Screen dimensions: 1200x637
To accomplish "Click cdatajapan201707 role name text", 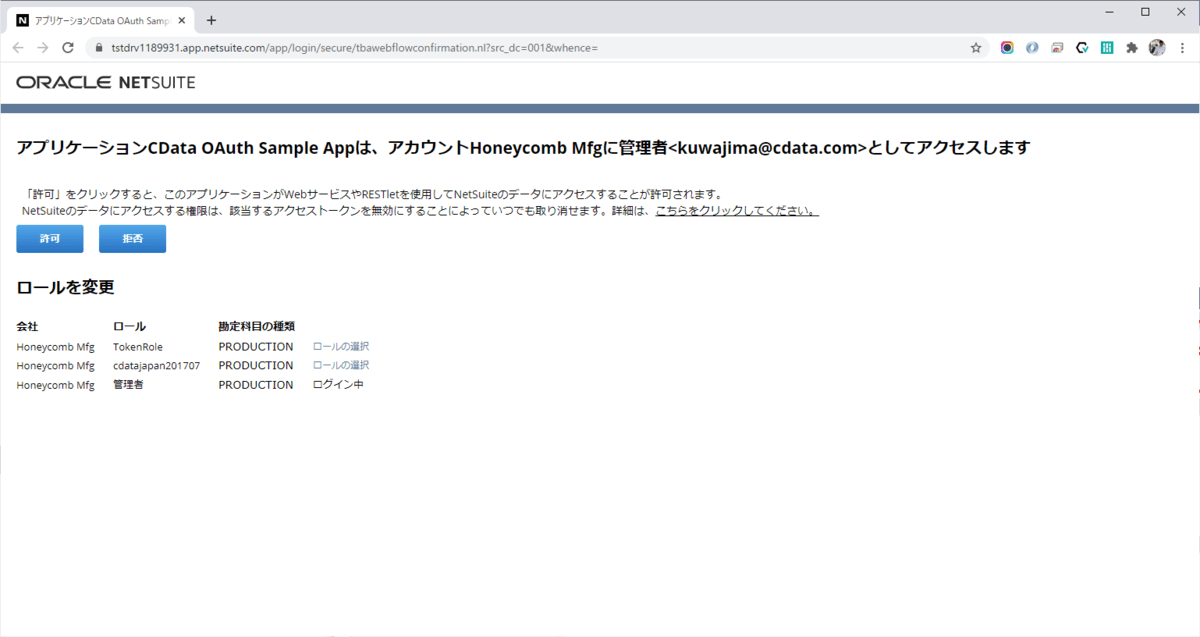I will pyautogui.click(x=156, y=365).
